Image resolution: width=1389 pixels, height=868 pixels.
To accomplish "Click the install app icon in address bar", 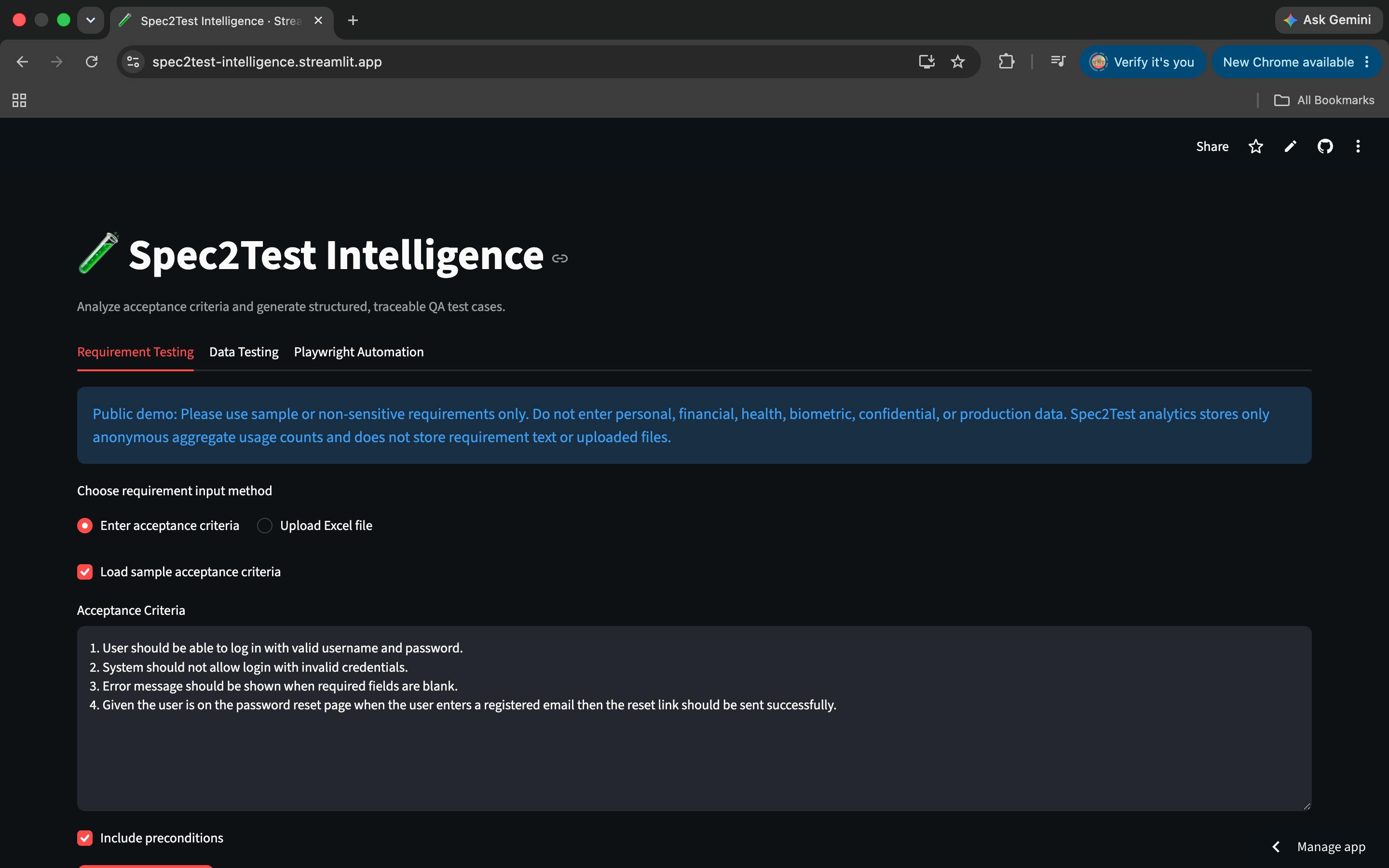I will tap(926, 61).
